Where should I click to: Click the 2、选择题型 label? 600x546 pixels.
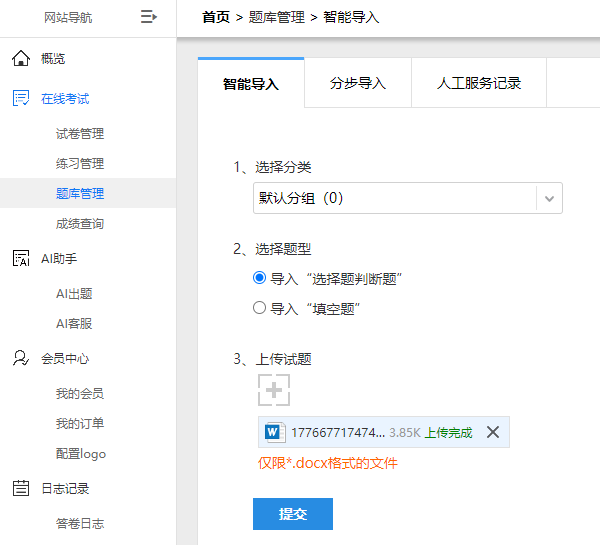coord(272,249)
